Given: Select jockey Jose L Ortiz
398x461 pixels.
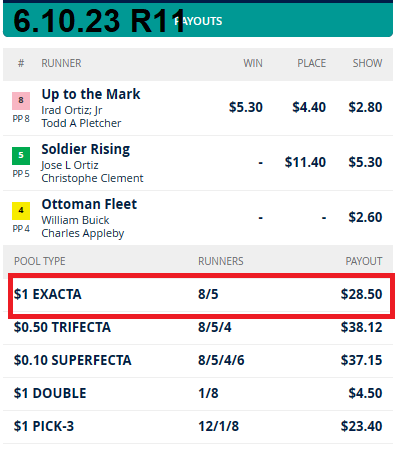Looking at the screenshot, I should [x=70, y=165].
